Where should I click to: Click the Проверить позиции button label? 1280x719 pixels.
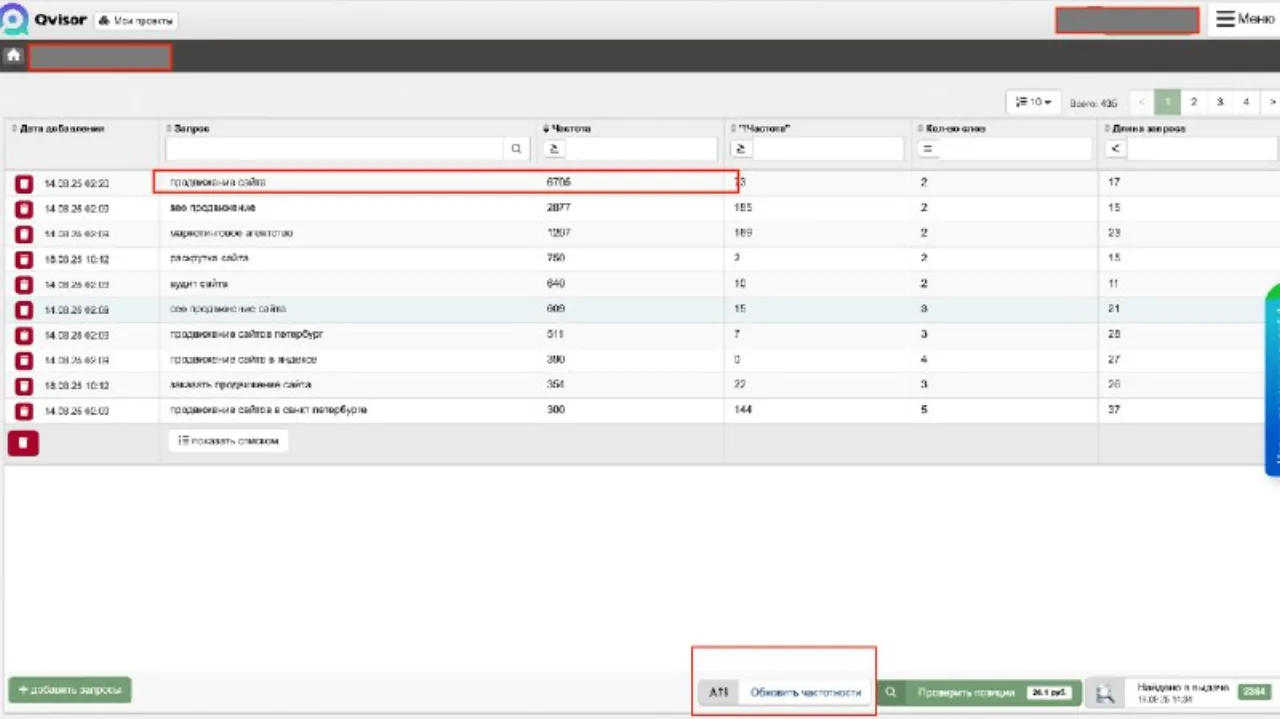point(966,692)
